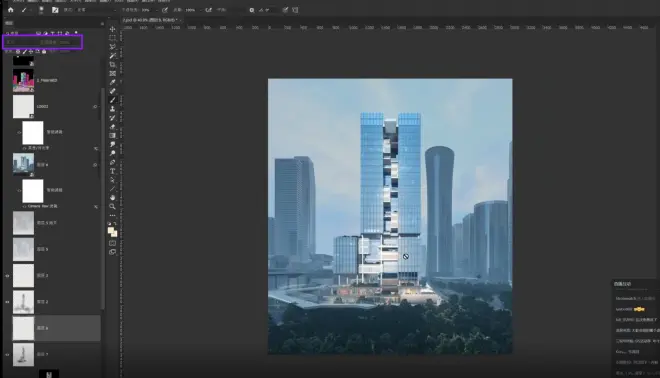This screenshot has width=660, height=378.
Task: Open the opacity slider dropdown arrow
Action: pos(157,10)
